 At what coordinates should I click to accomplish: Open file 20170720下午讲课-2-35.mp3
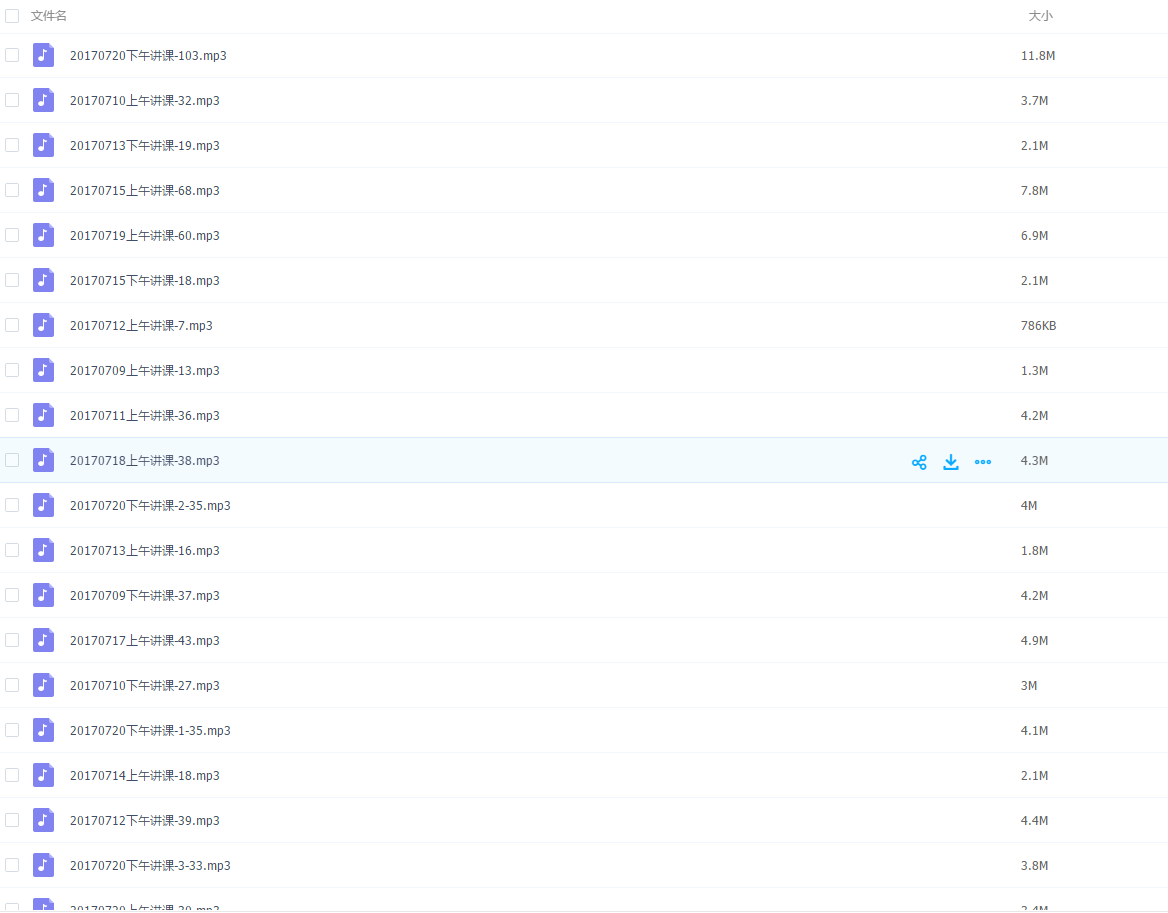[150, 506]
